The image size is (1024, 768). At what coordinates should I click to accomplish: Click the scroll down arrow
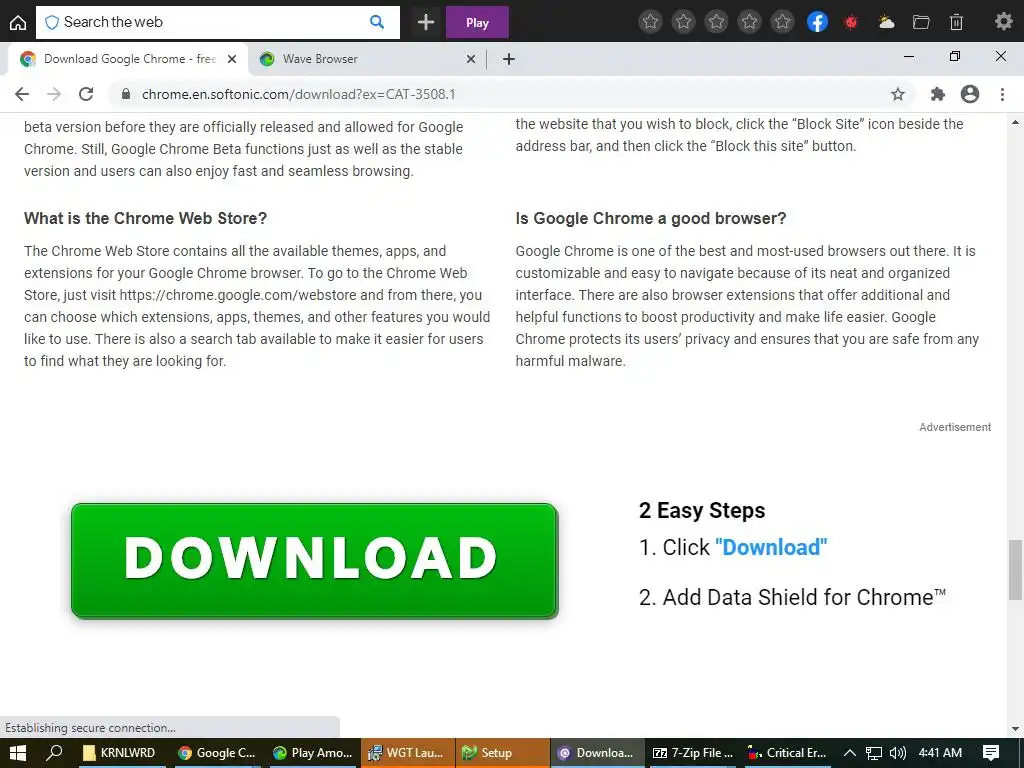tap(1015, 729)
